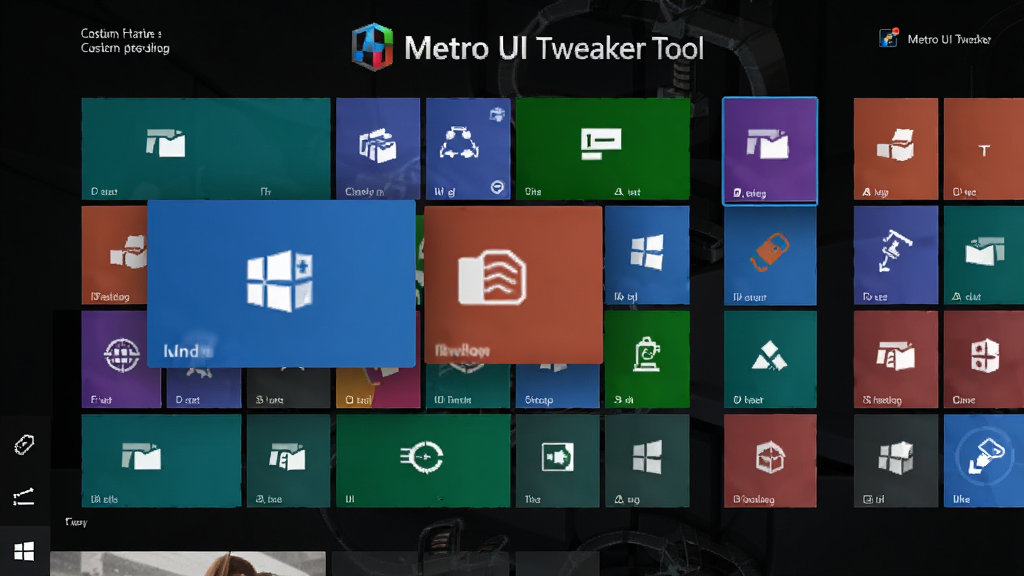Open the dark gray tile beneath the big Windows tile

pyautogui.click(x=288, y=388)
